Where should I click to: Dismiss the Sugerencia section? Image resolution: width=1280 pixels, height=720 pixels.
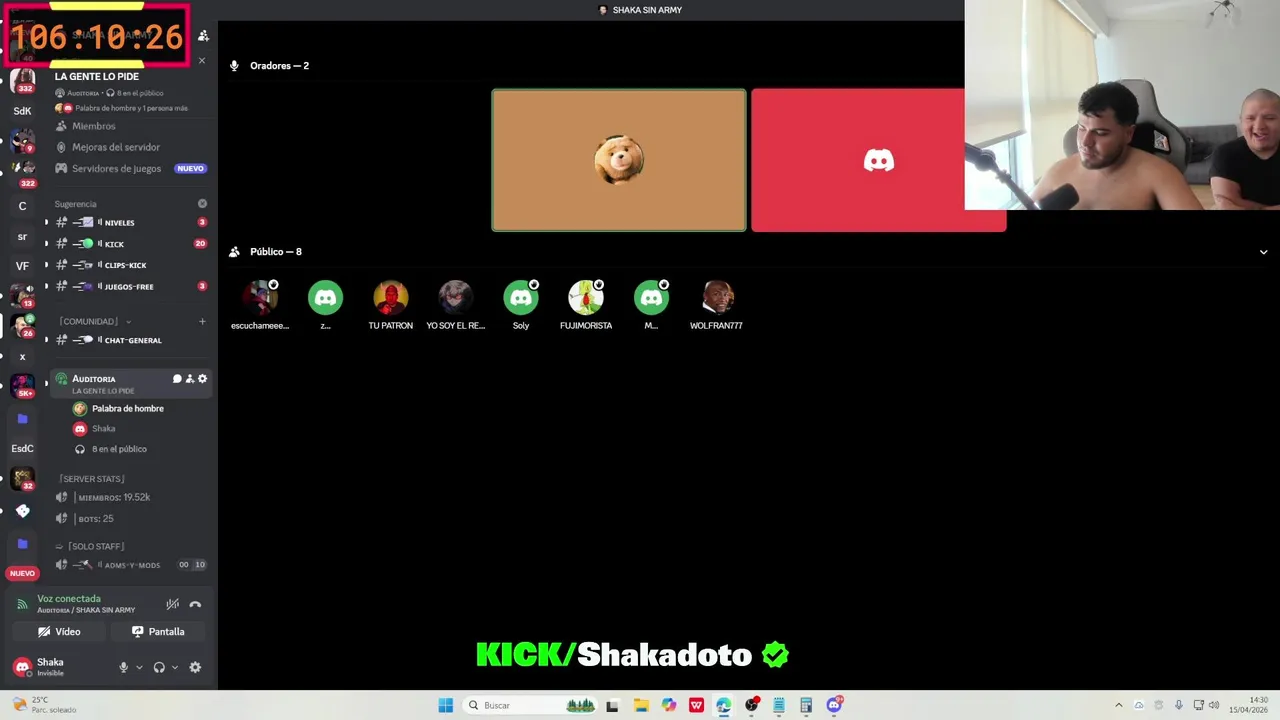pos(202,204)
